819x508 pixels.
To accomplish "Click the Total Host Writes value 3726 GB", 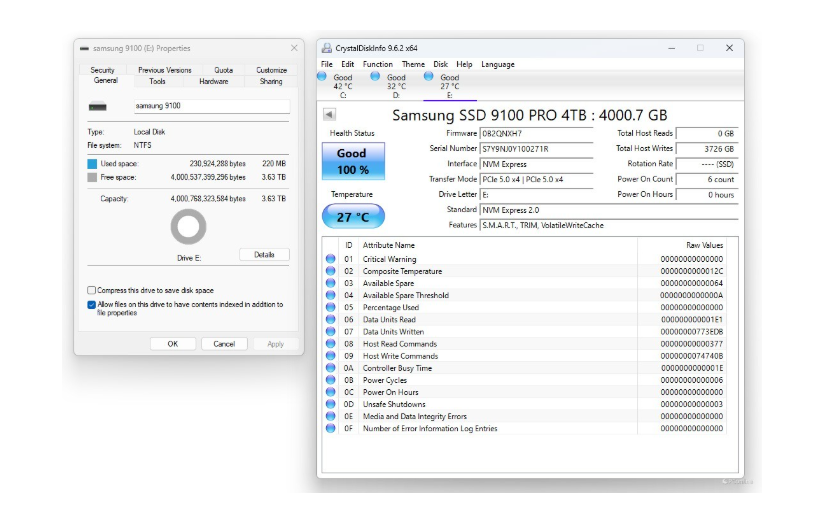I will tap(707, 149).
